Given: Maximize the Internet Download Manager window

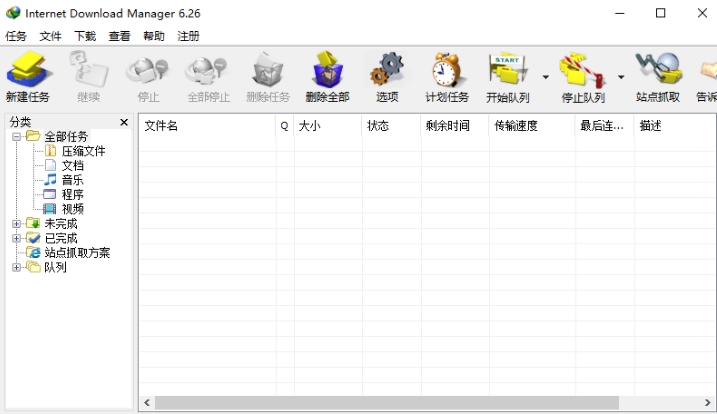Looking at the screenshot, I should pos(660,13).
